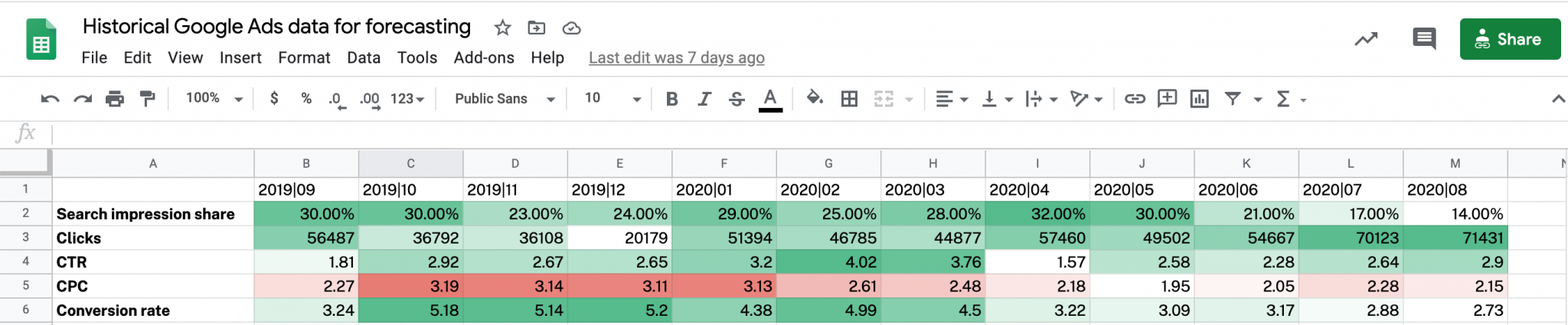Screen dimensions: 1568x325
Task: Click the undo arrow icon
Action: (x=50, y=99)
